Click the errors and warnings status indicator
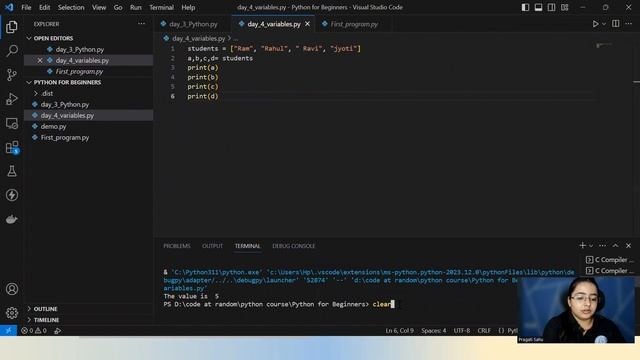Viewport: 640px width, 360px height. point(34,331)
